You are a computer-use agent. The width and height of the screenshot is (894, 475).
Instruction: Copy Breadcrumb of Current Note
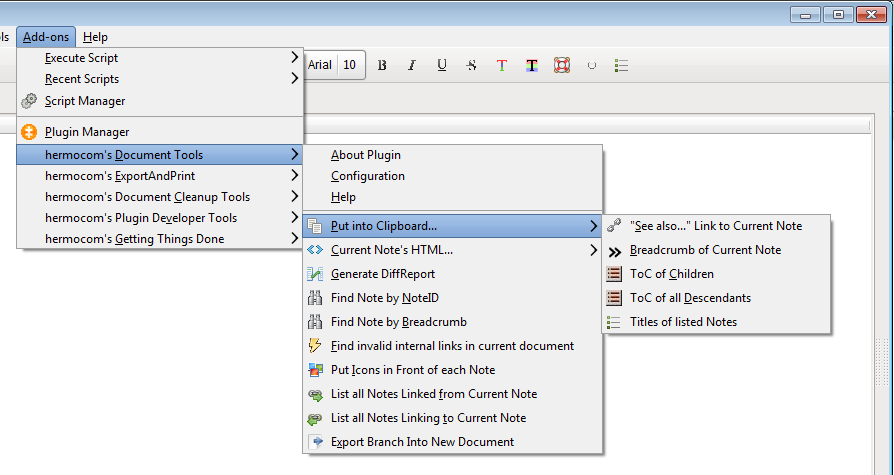pyautogui.click(x=705, y=250)
